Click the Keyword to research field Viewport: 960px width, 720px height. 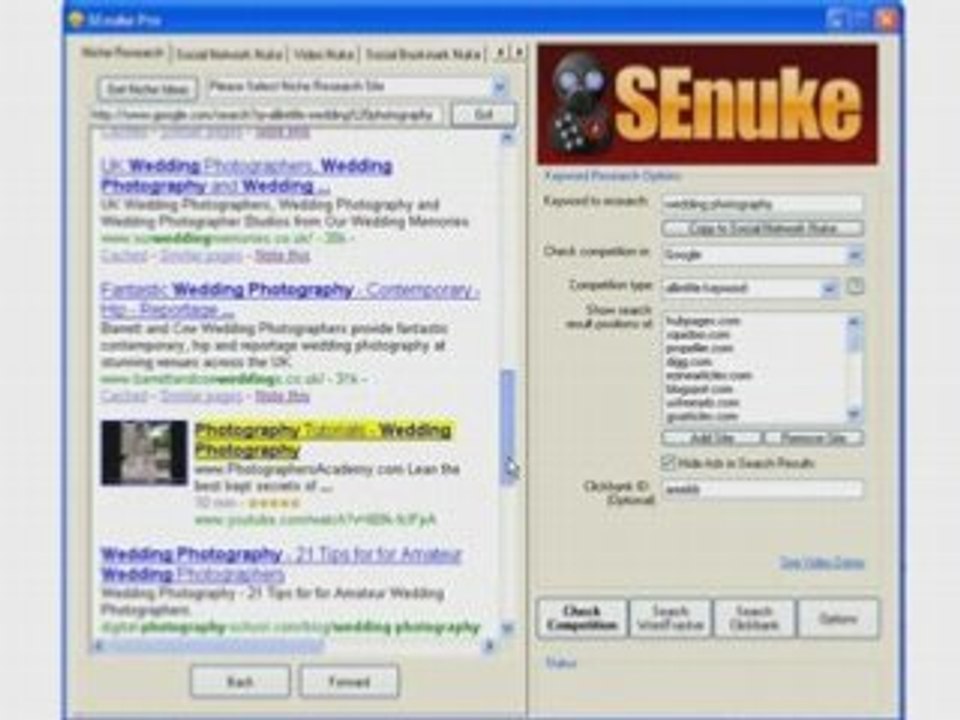[762, 204]
